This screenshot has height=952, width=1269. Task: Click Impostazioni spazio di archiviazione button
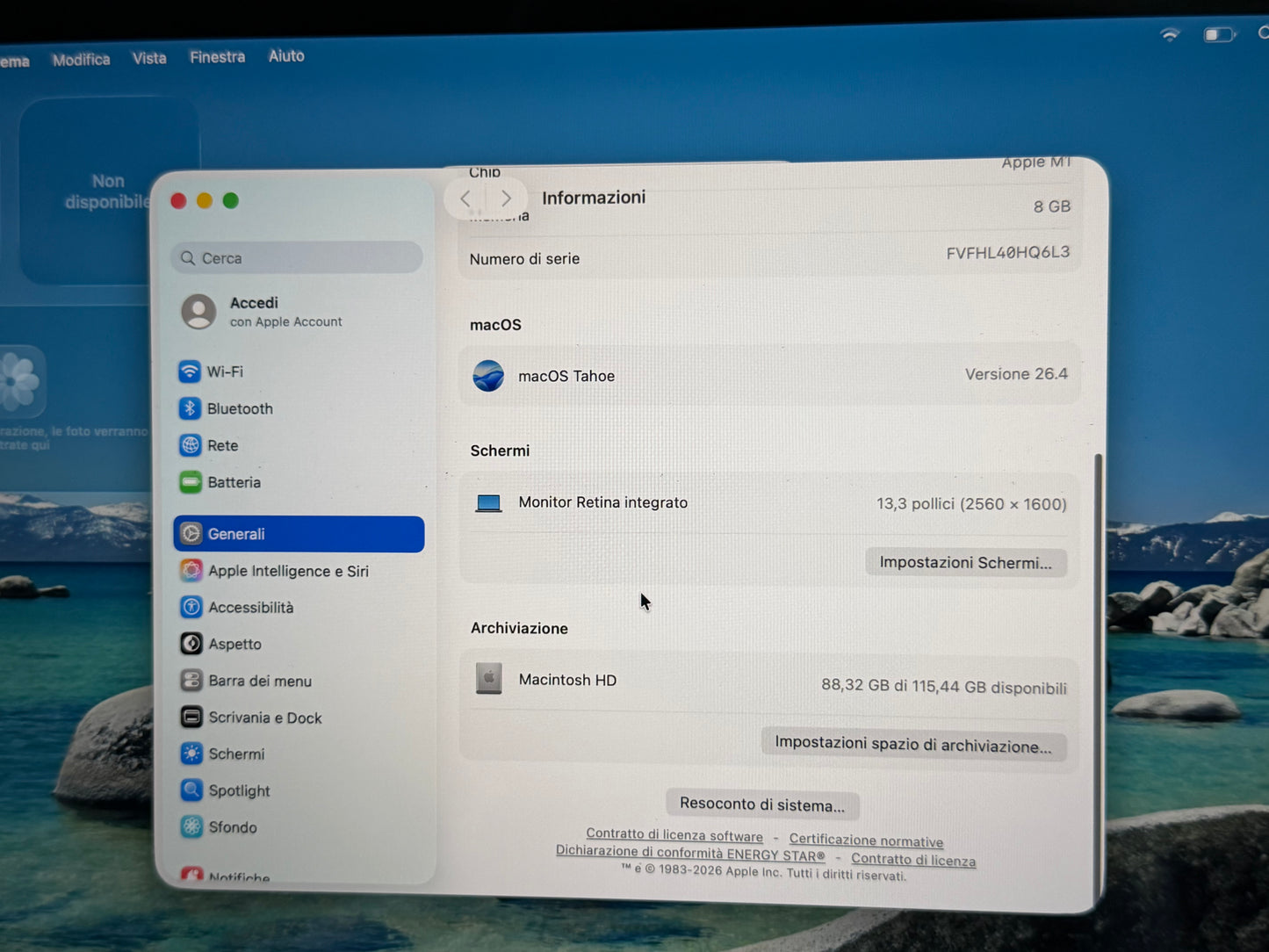coord(913,745)
